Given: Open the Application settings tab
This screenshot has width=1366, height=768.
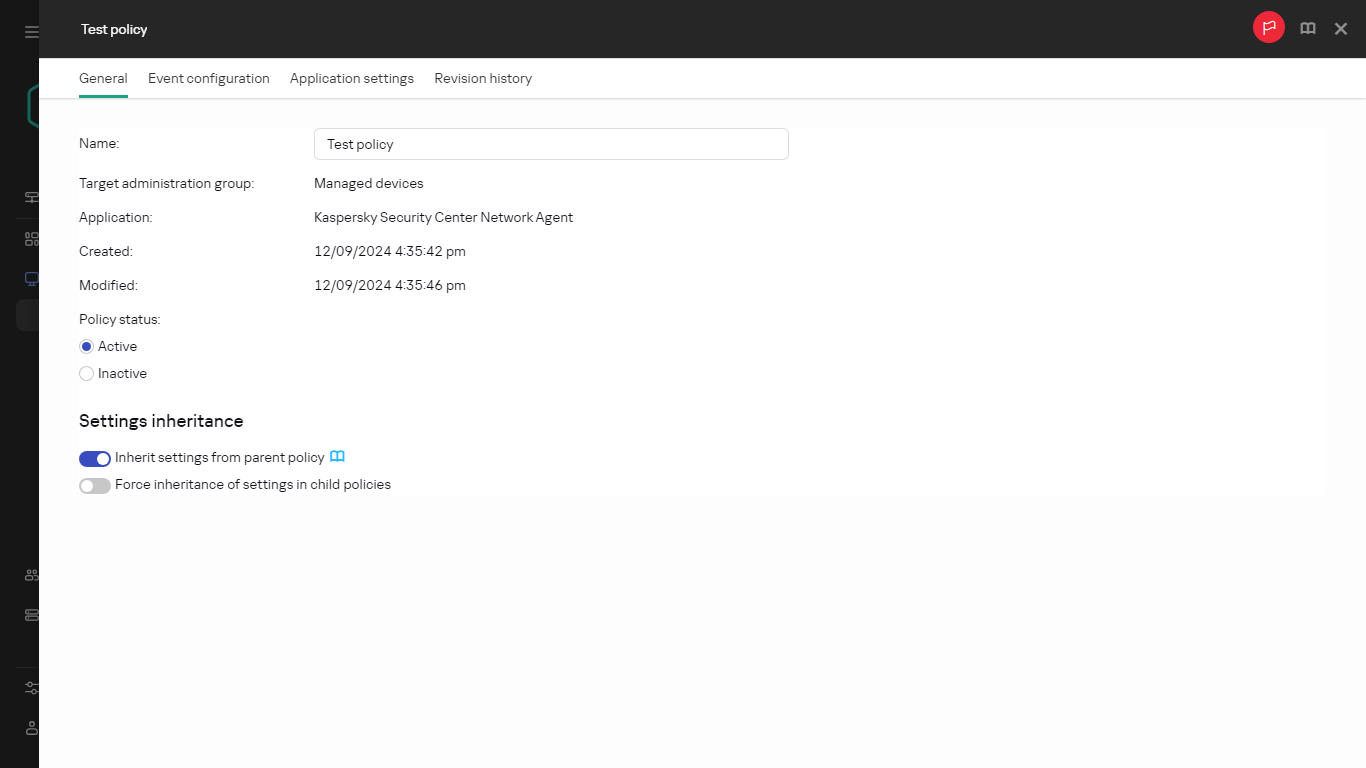Looking at the screenshot, I should pos(351,79).
